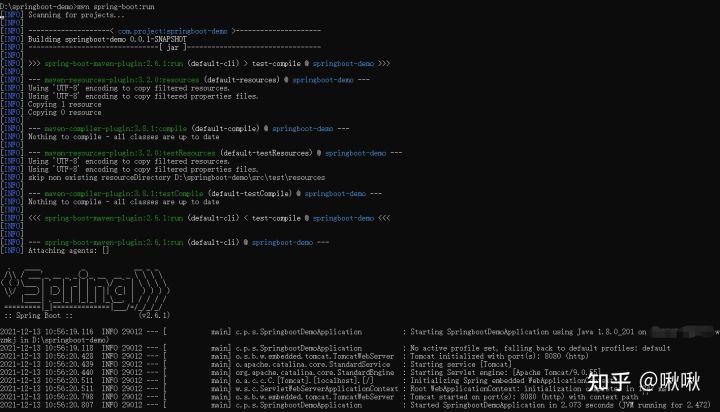Viewport: 720px width, 412px height.
Task: Click "maven-compiler-plugin:3.8.1:testCompile" plugin text
Action: coord(124,194)
